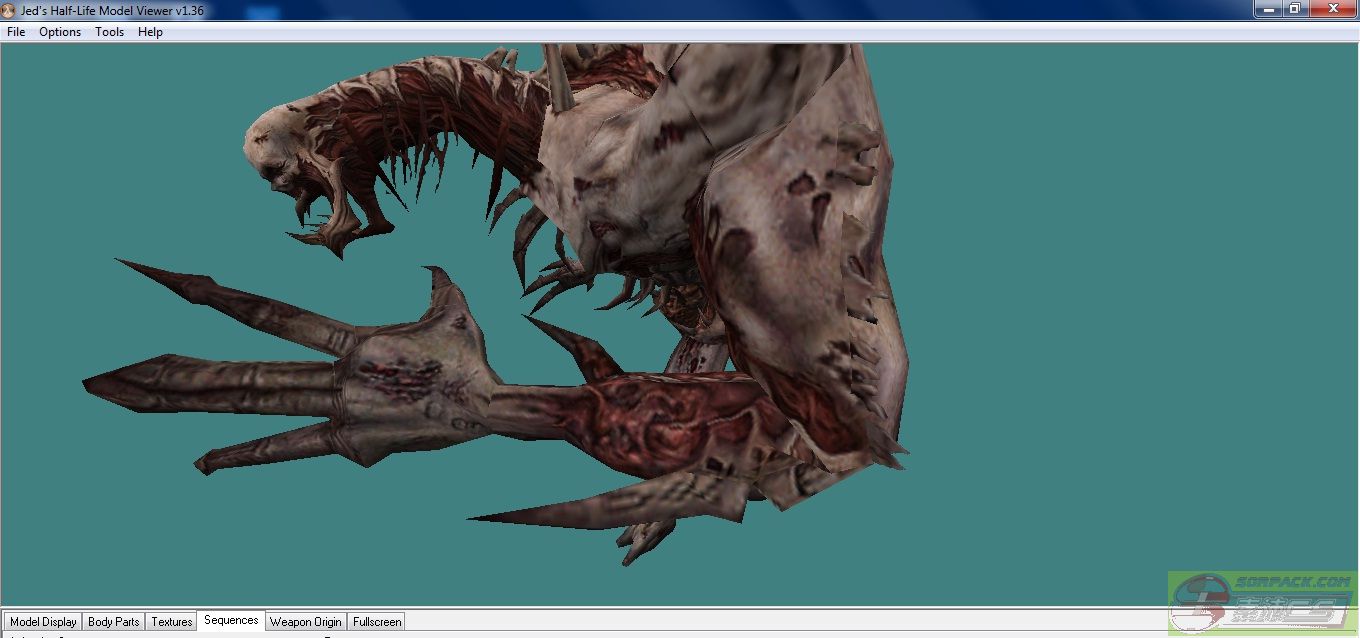
Task: Restore down the Model Viewer window
Action: pyautogui.click(x=1294, y=8)
